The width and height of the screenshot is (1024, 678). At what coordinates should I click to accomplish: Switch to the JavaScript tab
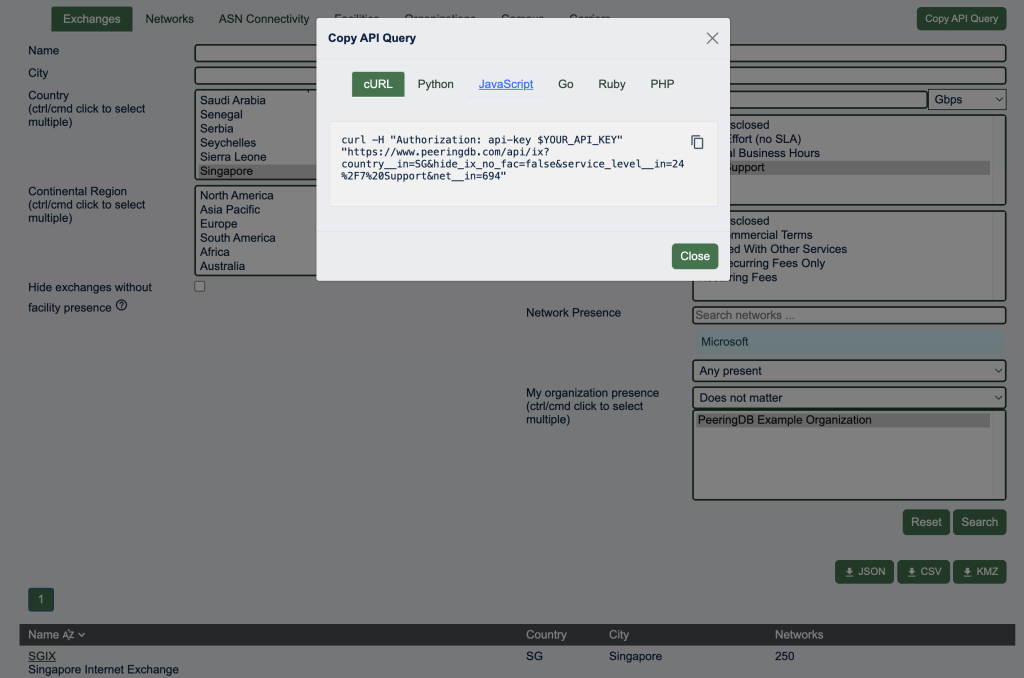tap(505, 84)
